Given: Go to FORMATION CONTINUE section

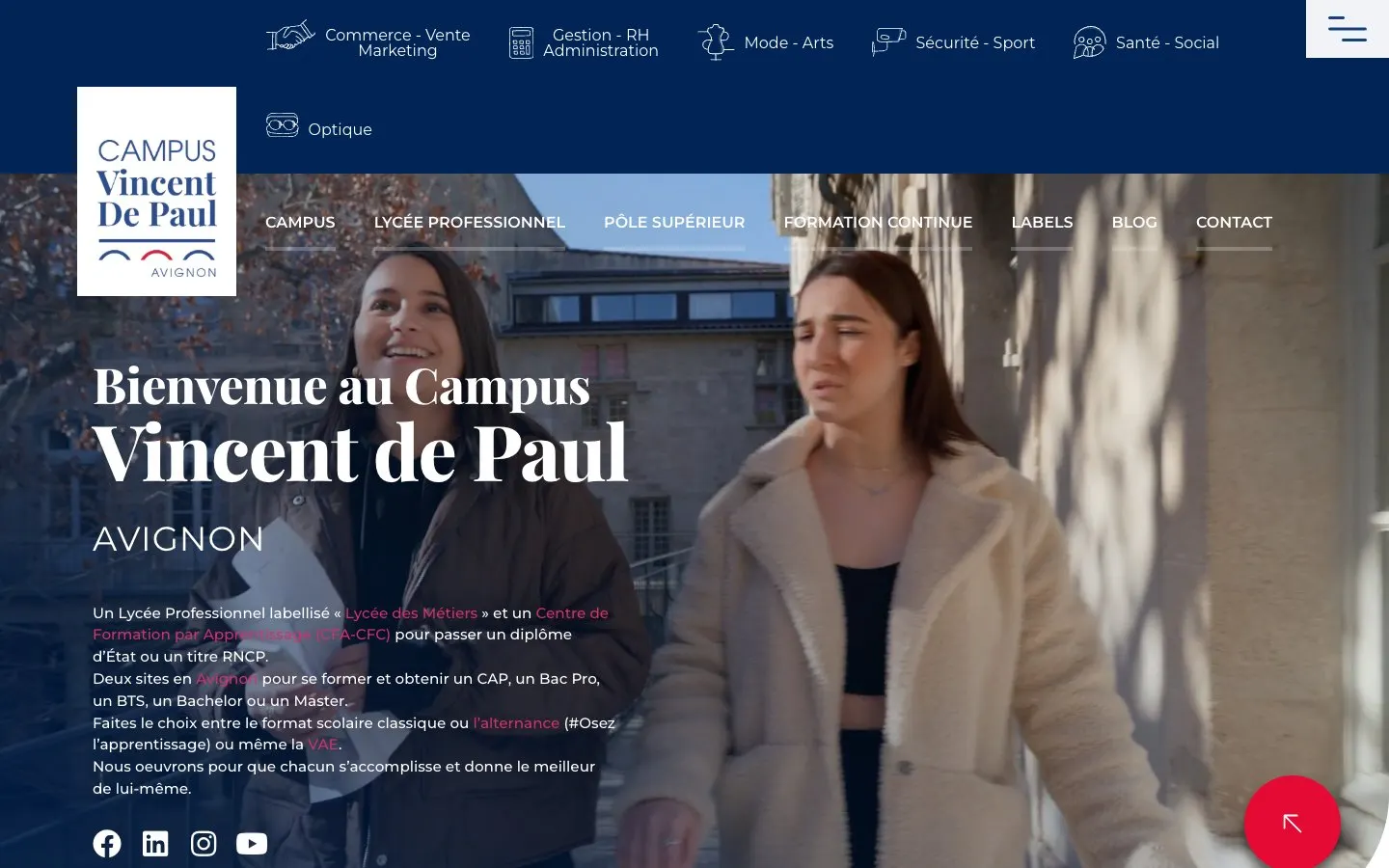Looking at the screenshot, I should tap(878, 222).
